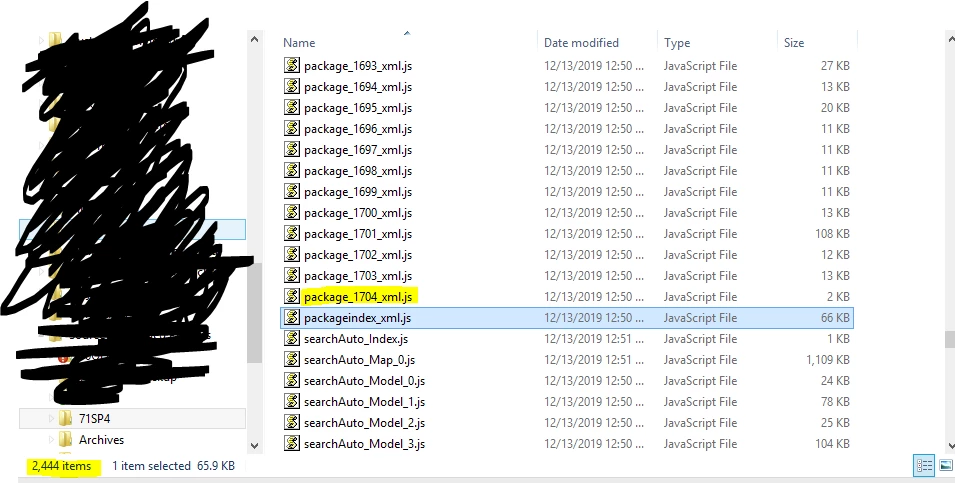The image size is (955, 483).
Task: Select file name searchAuto_Model_0.js
Action: (x=364, y=381)
